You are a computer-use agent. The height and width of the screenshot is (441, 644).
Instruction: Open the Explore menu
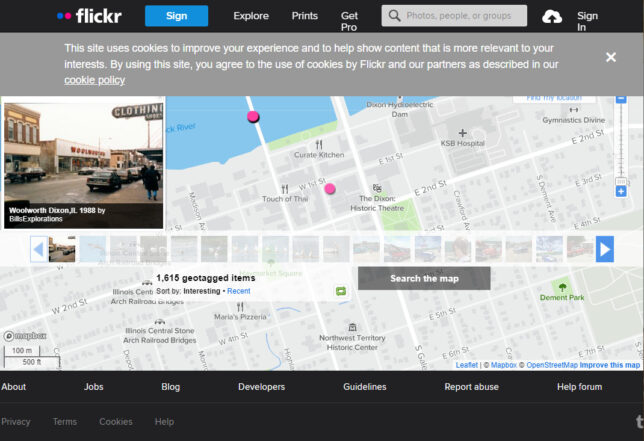[251, 16]
